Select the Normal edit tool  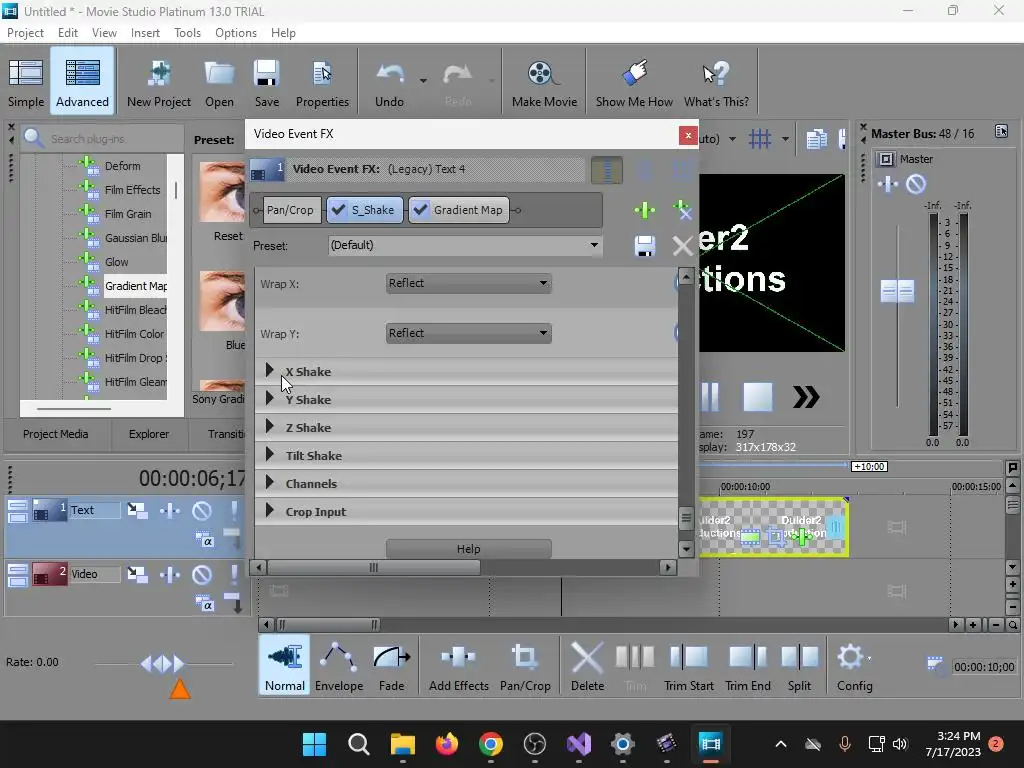[285, 666]
